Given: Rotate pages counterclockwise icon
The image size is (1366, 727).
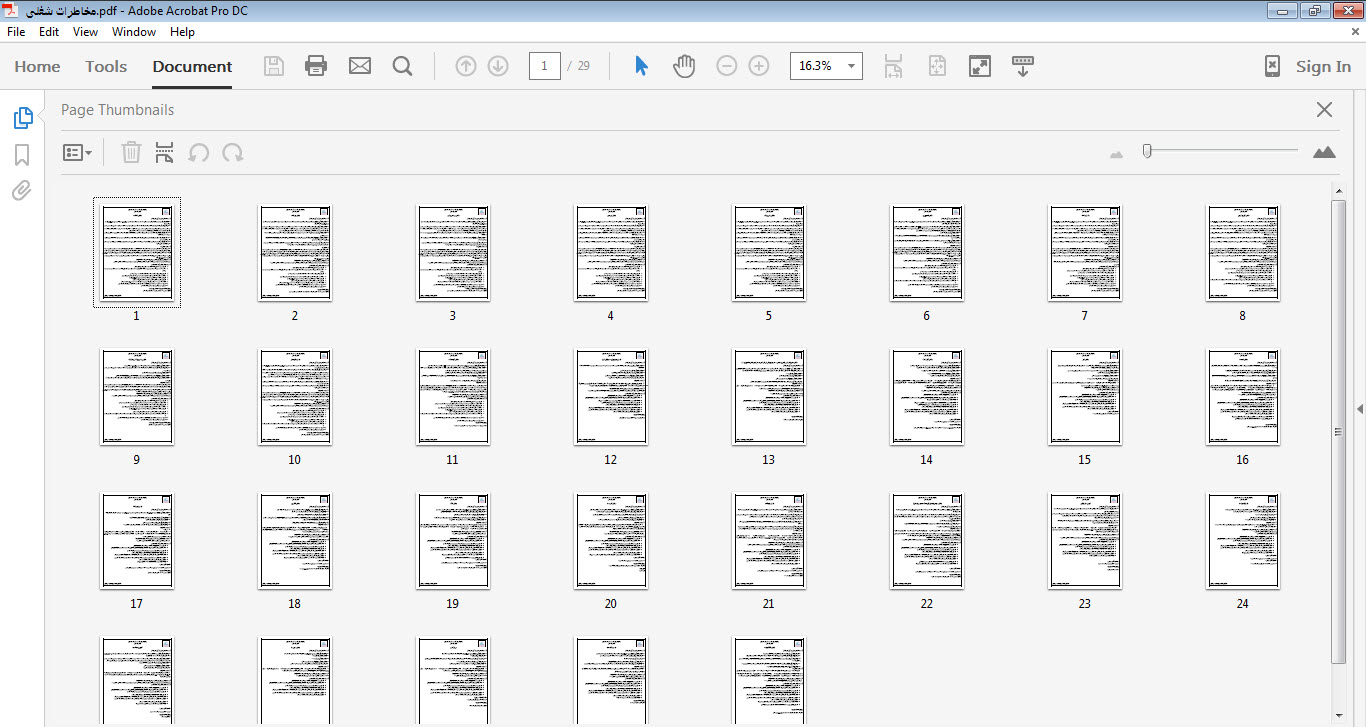Looking at the screenshot, I should [x=199, y=152].
